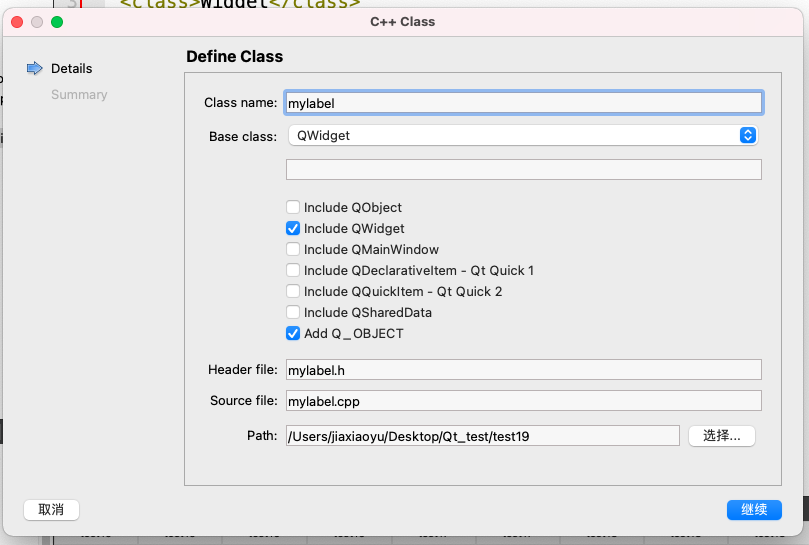The height and width of the screenshot is (545, 809).
Task: Click the 继续 continue button
Action: click(x=754, y=510)
